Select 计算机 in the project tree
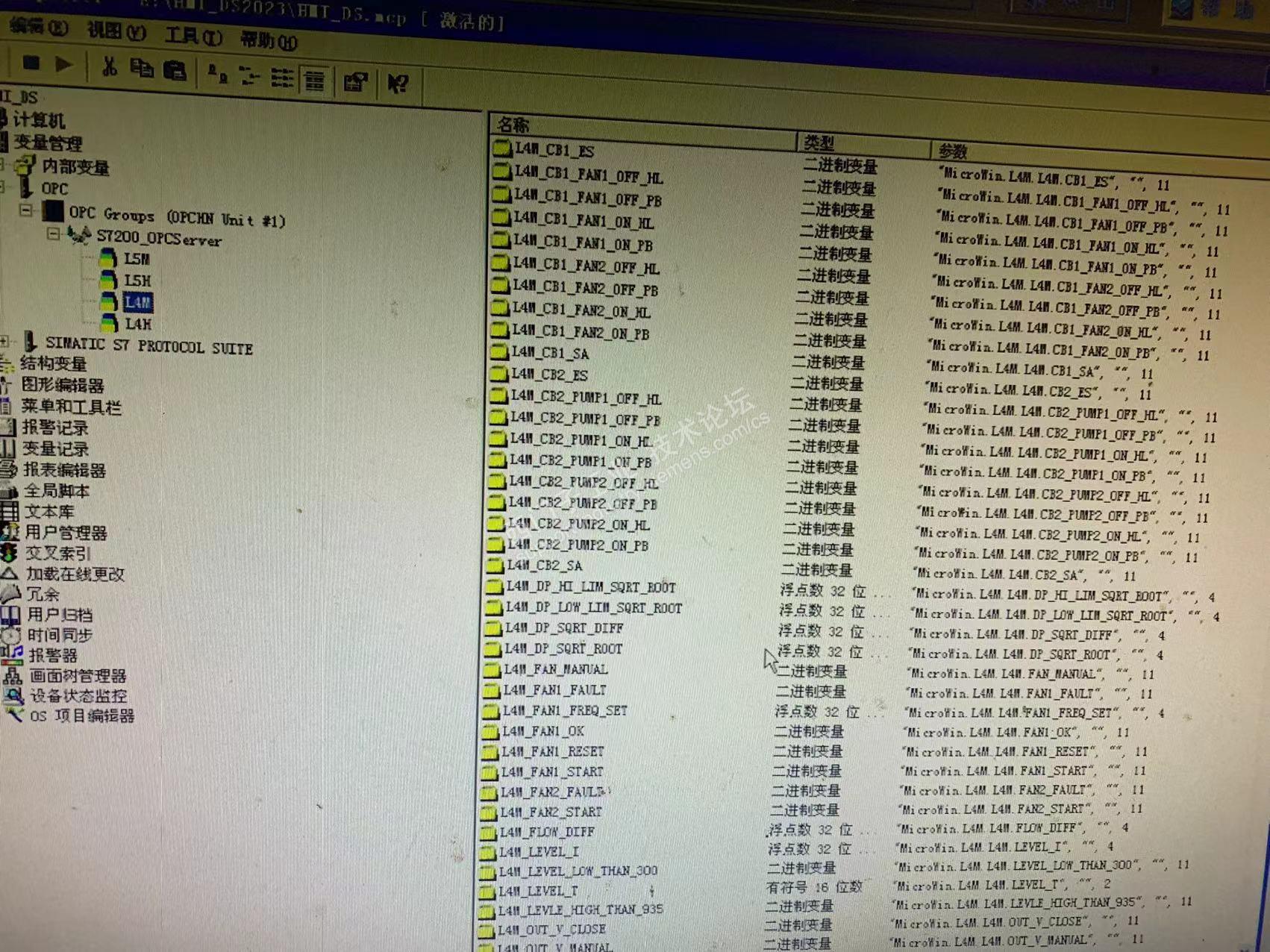 39,119
